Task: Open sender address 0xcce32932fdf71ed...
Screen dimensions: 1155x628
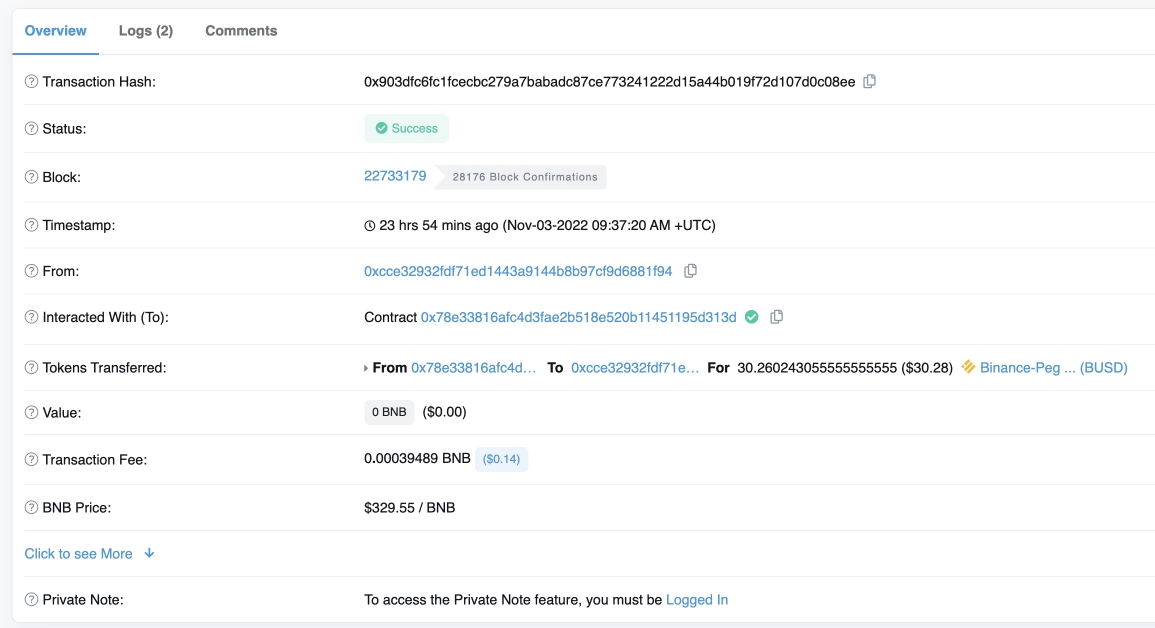Action: click(518, 271)
